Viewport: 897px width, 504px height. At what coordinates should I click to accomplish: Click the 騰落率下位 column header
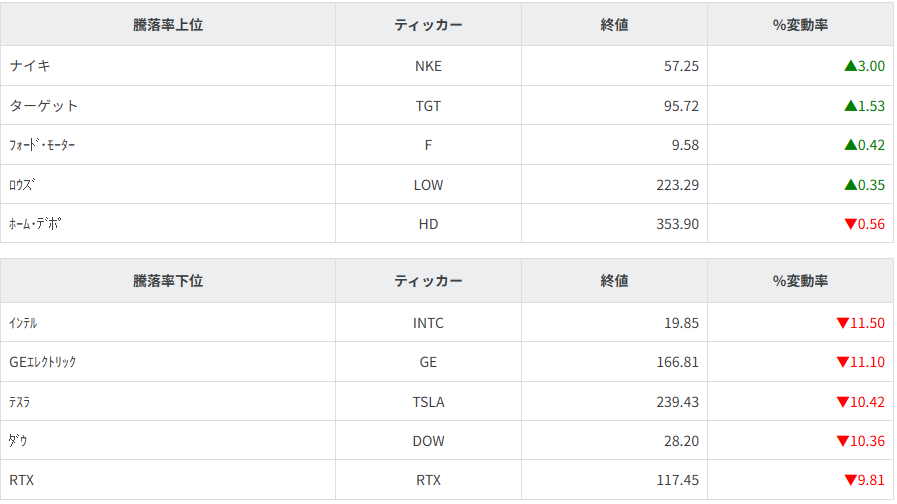pos(168,281)
